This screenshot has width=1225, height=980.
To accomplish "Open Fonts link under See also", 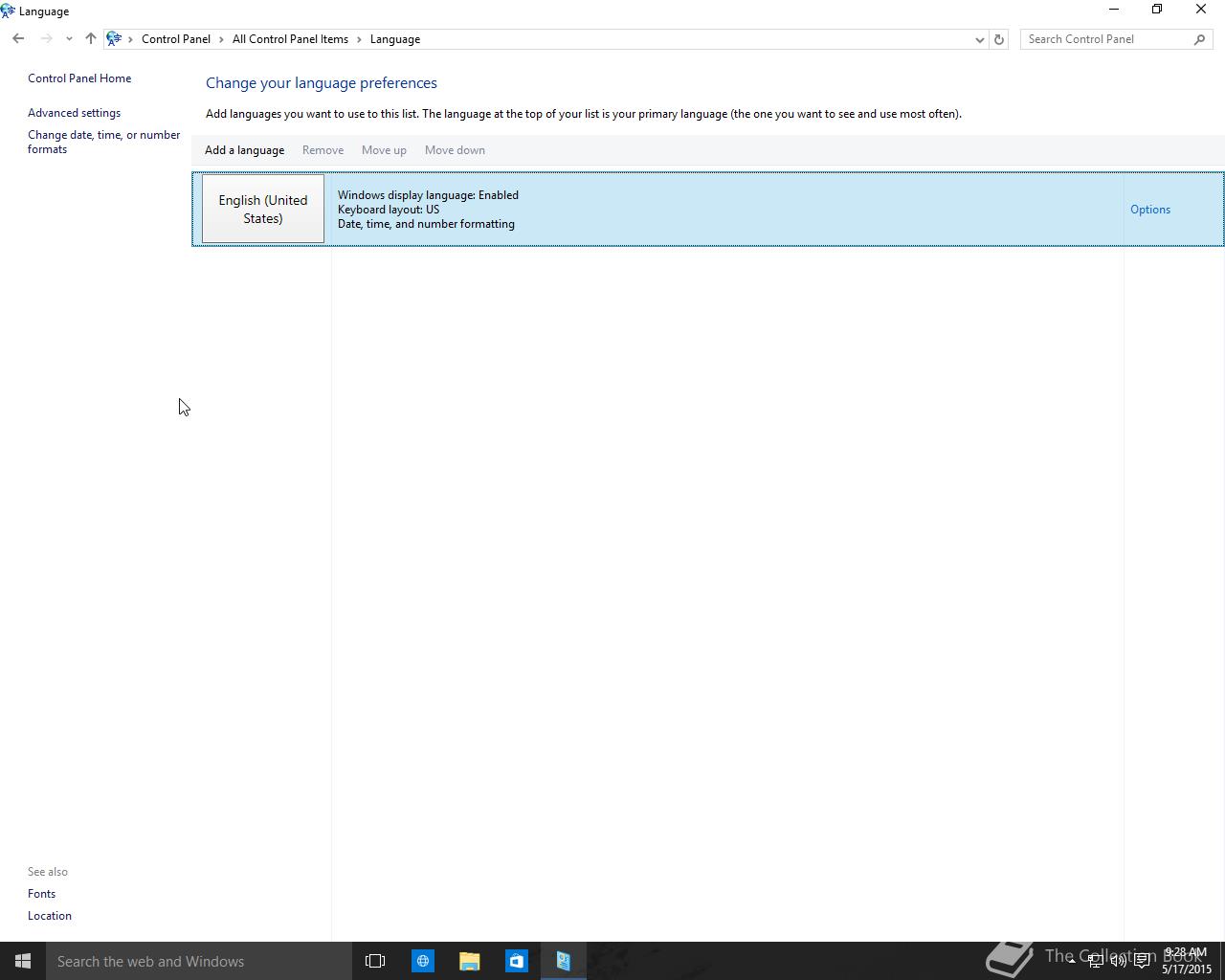I will click(41, 894).
